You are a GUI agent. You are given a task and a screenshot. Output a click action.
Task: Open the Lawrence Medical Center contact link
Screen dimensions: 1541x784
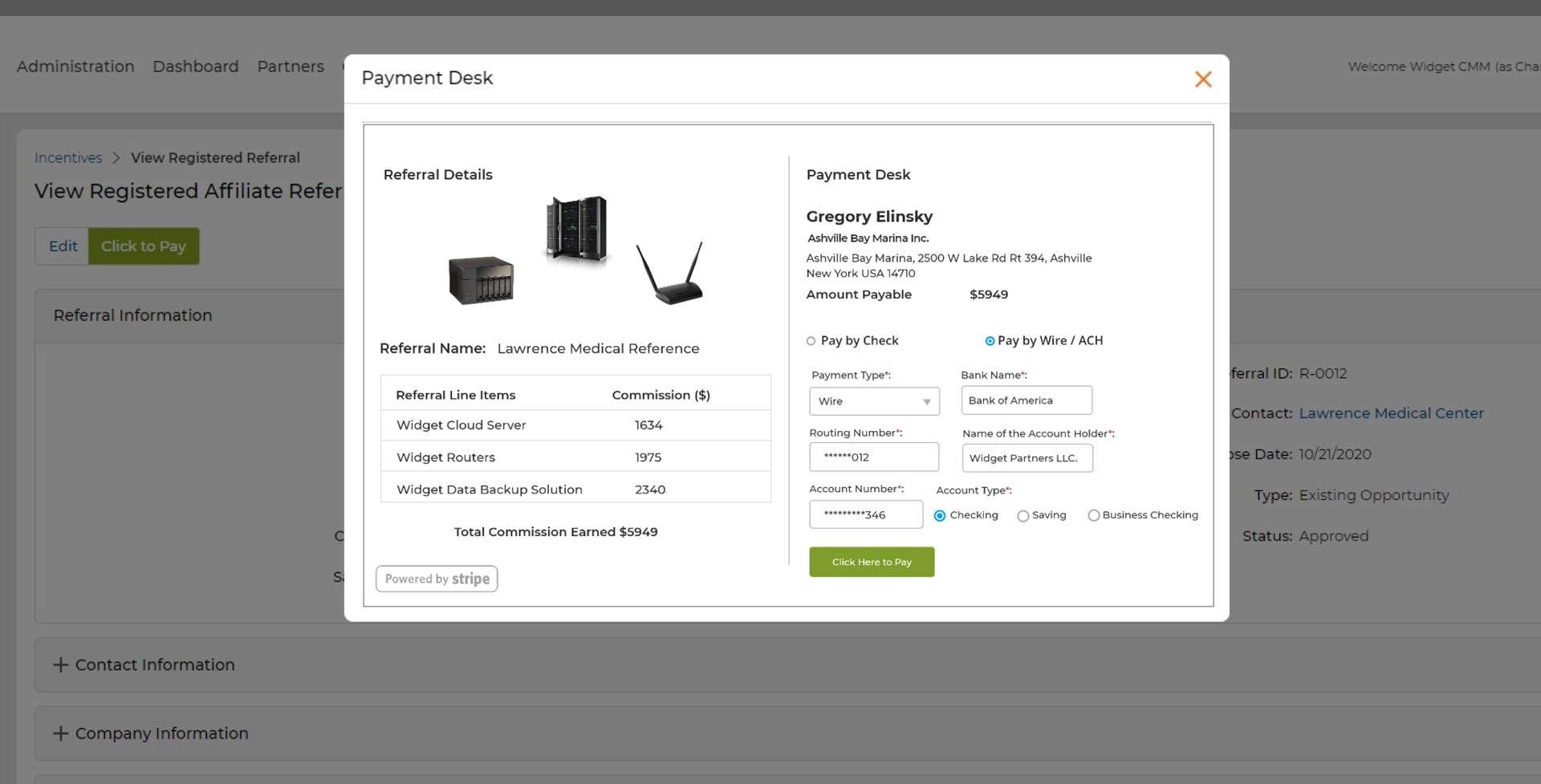point(1392,412)
